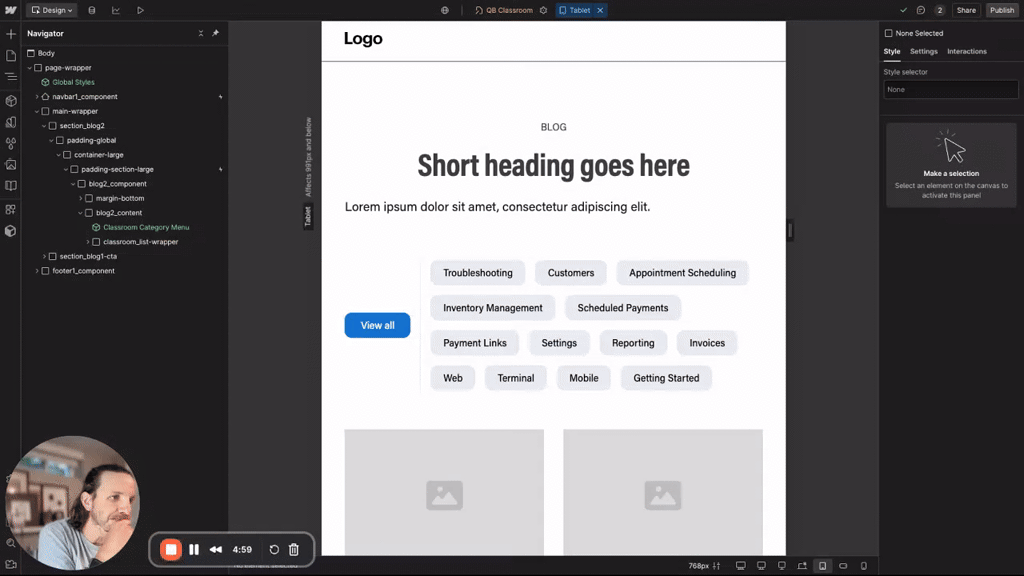Click the collaborators count badge 2
The height and width of the screenshot is (576, 1024).
(940, 10)
